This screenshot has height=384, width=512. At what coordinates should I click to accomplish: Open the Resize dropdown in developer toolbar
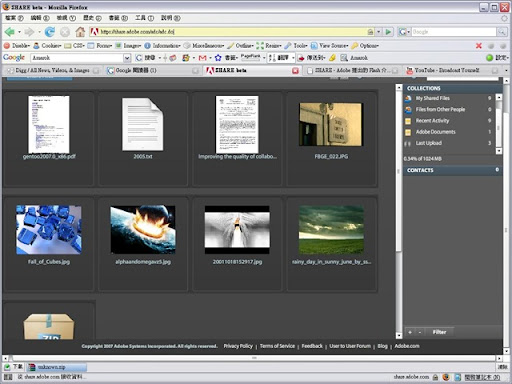click(269, 46)
